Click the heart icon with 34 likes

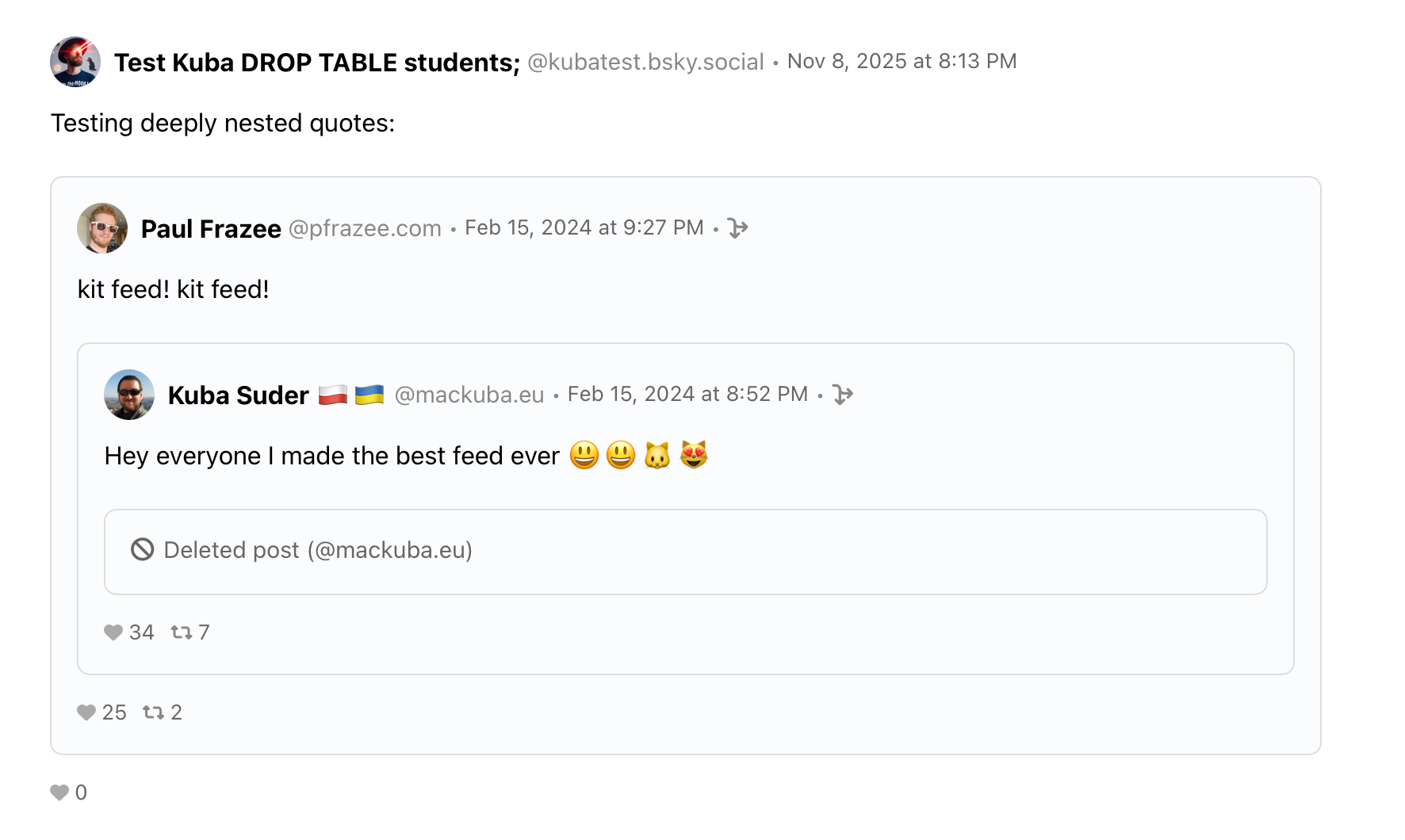[x=113, y=632]
